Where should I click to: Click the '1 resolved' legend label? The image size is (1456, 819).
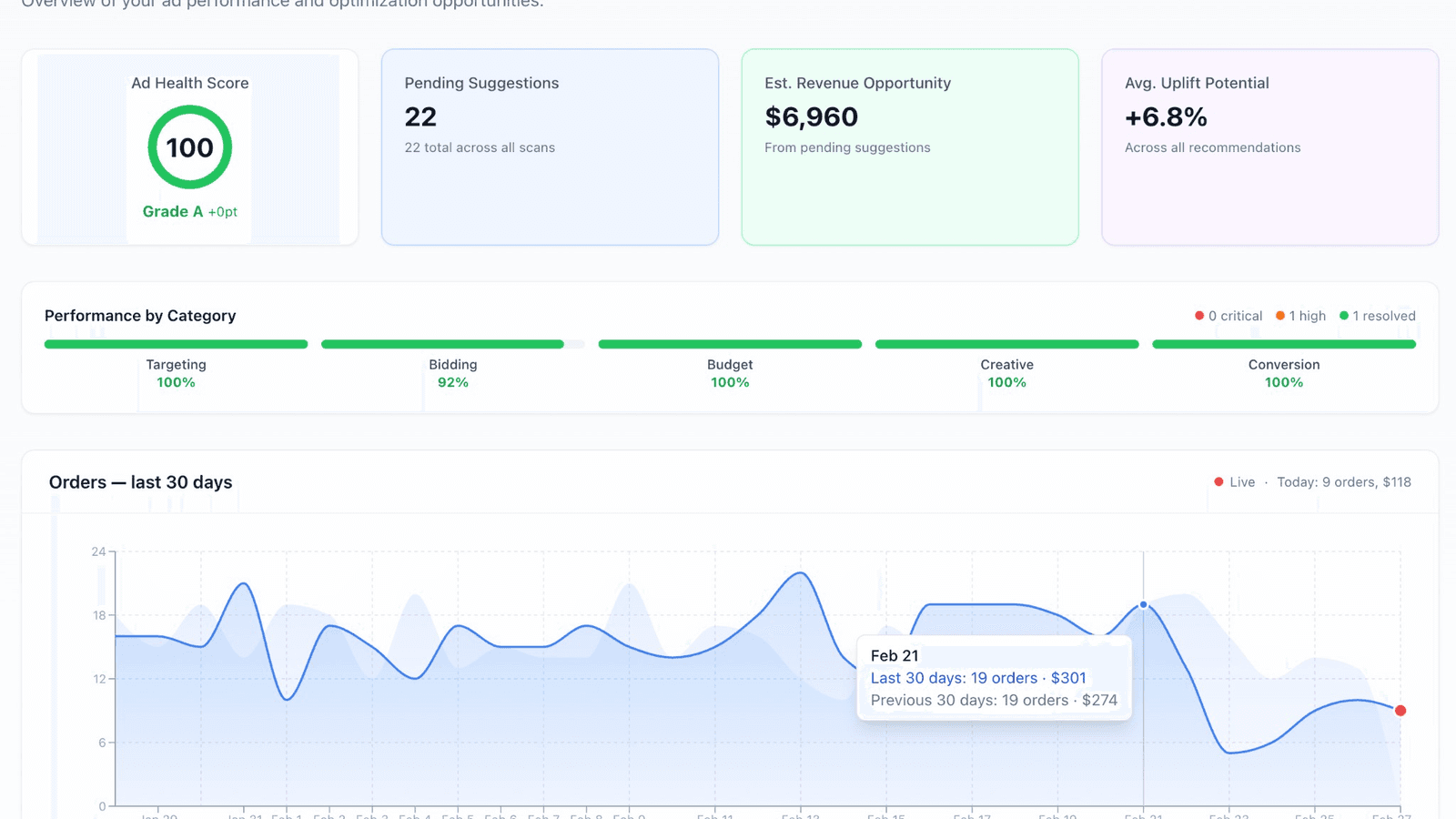(x=1384, y=316)
